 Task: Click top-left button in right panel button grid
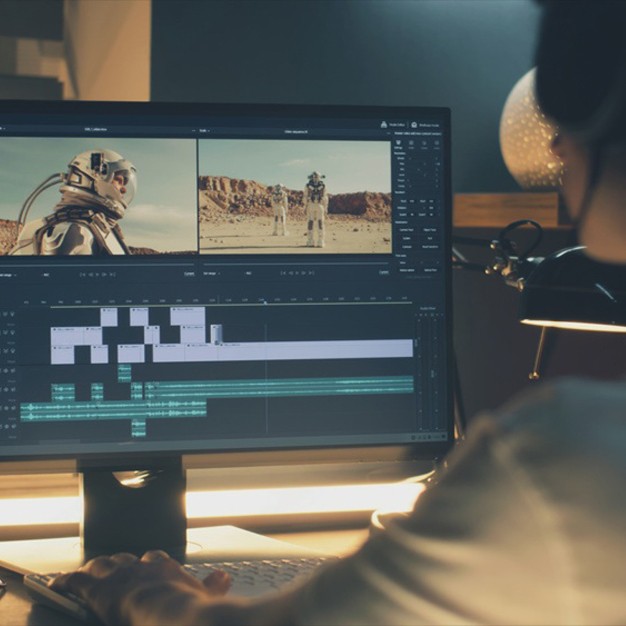(406, 230)
